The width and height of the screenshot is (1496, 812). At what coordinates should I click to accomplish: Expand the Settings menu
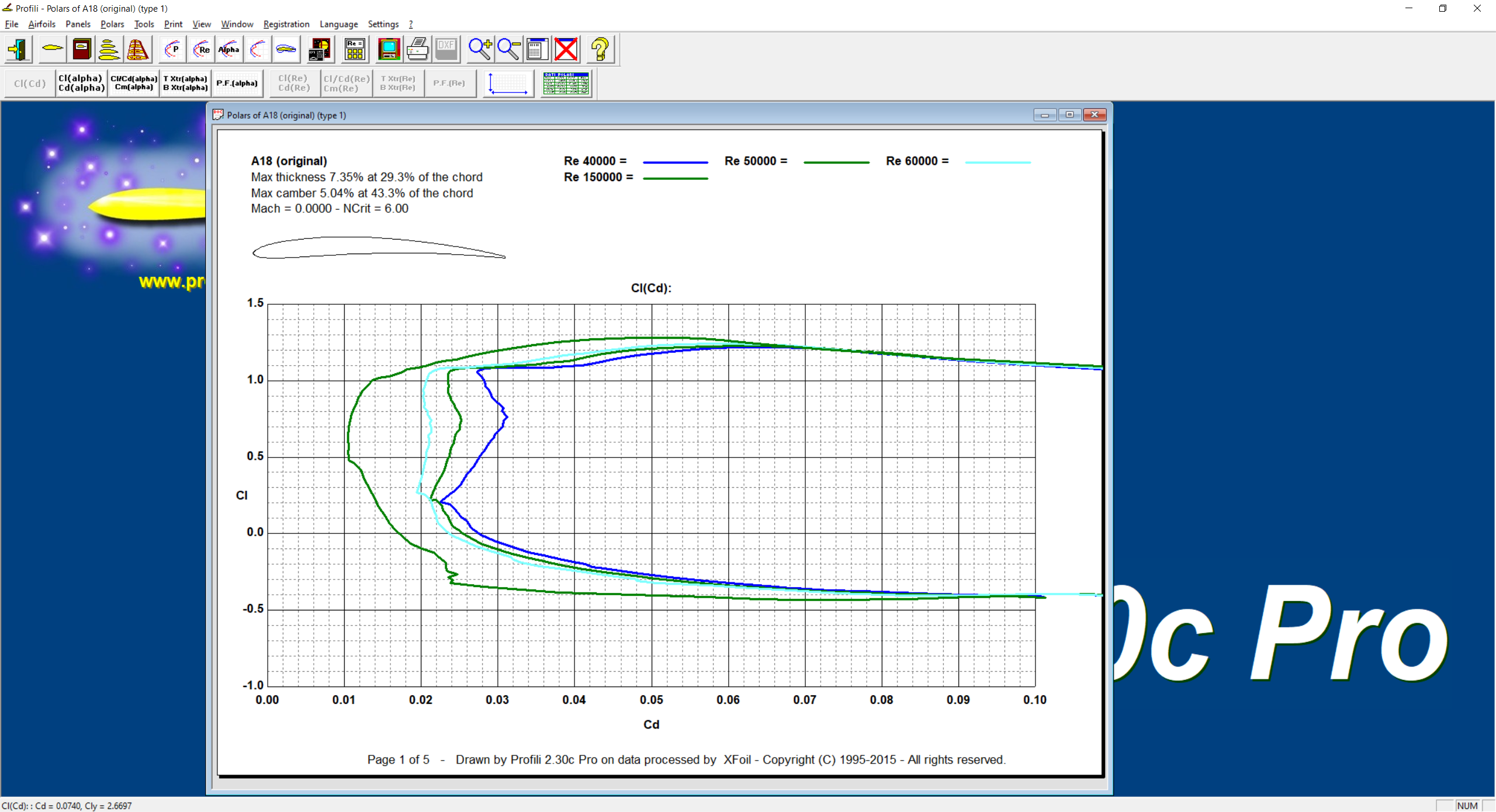[x=383, y=24]
